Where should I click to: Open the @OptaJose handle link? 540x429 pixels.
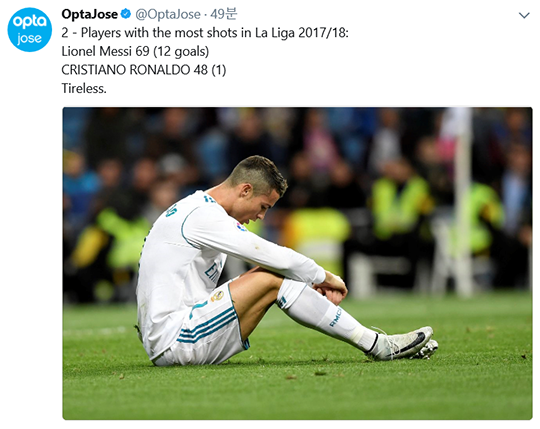pyautogui.click(x=168, y=14)
